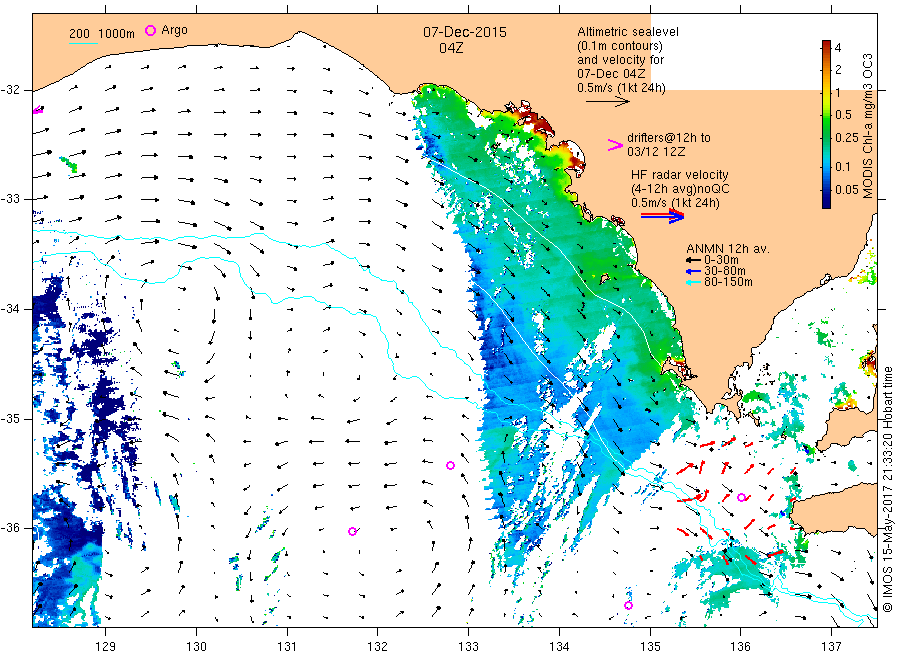Click the IMOS copyright timestamp text

(888, 489)
